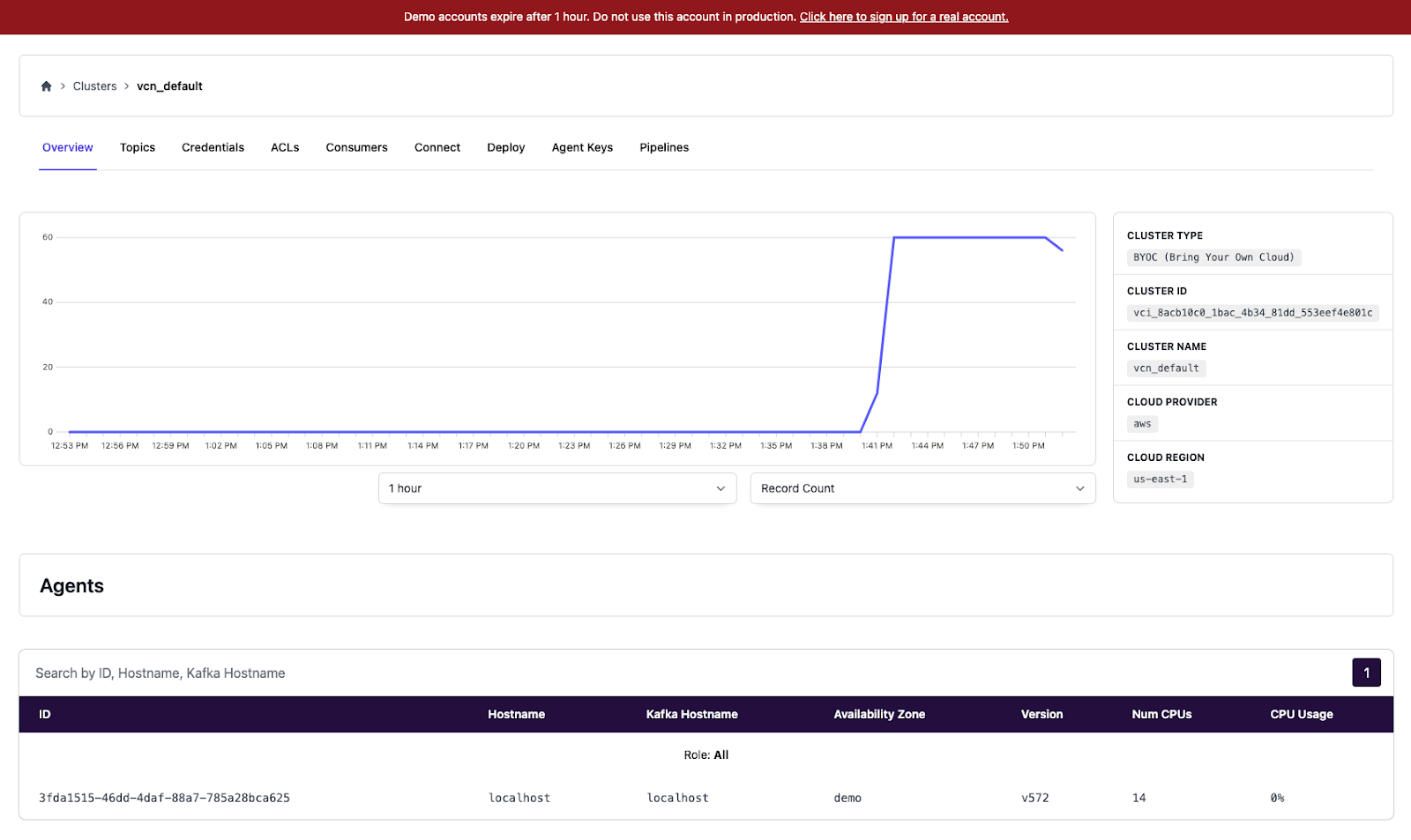Click the Availability Zone column header

click(879, 715)
